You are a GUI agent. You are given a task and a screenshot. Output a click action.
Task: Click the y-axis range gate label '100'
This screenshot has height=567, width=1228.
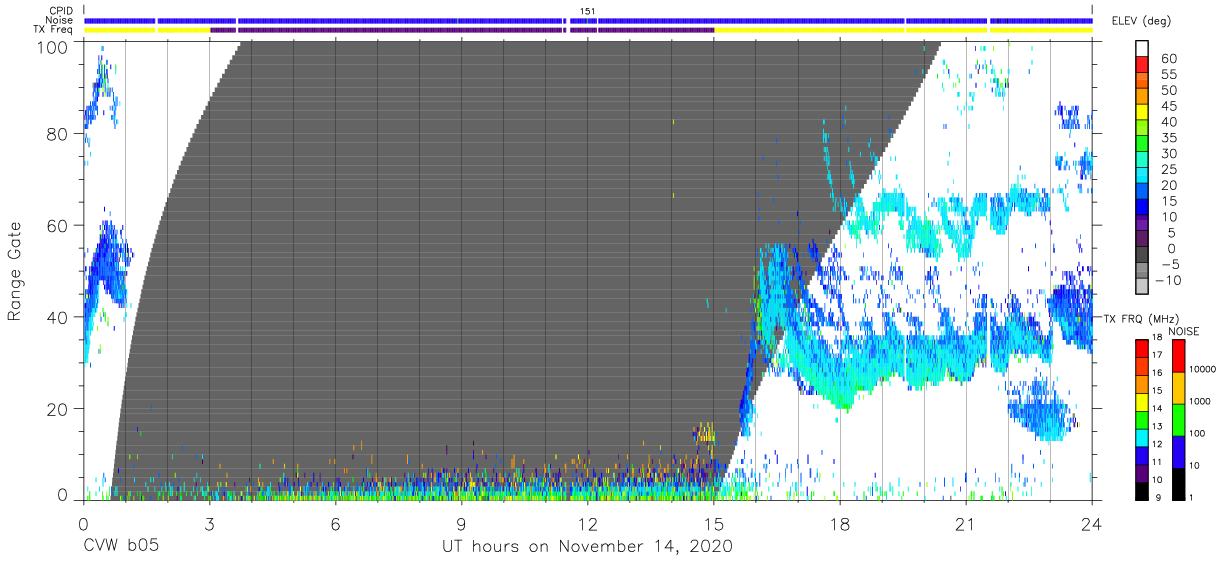click(53, 47)
